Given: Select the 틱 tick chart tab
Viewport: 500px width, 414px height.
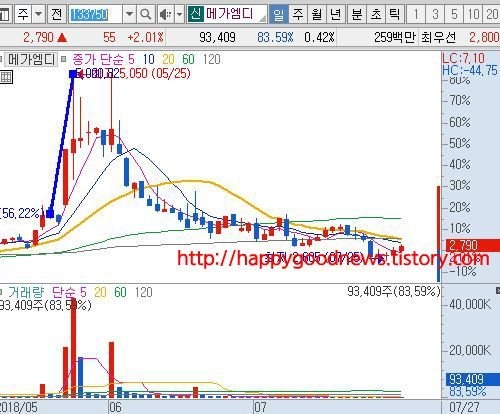Looking at the screenshot, I should point(395,14).
